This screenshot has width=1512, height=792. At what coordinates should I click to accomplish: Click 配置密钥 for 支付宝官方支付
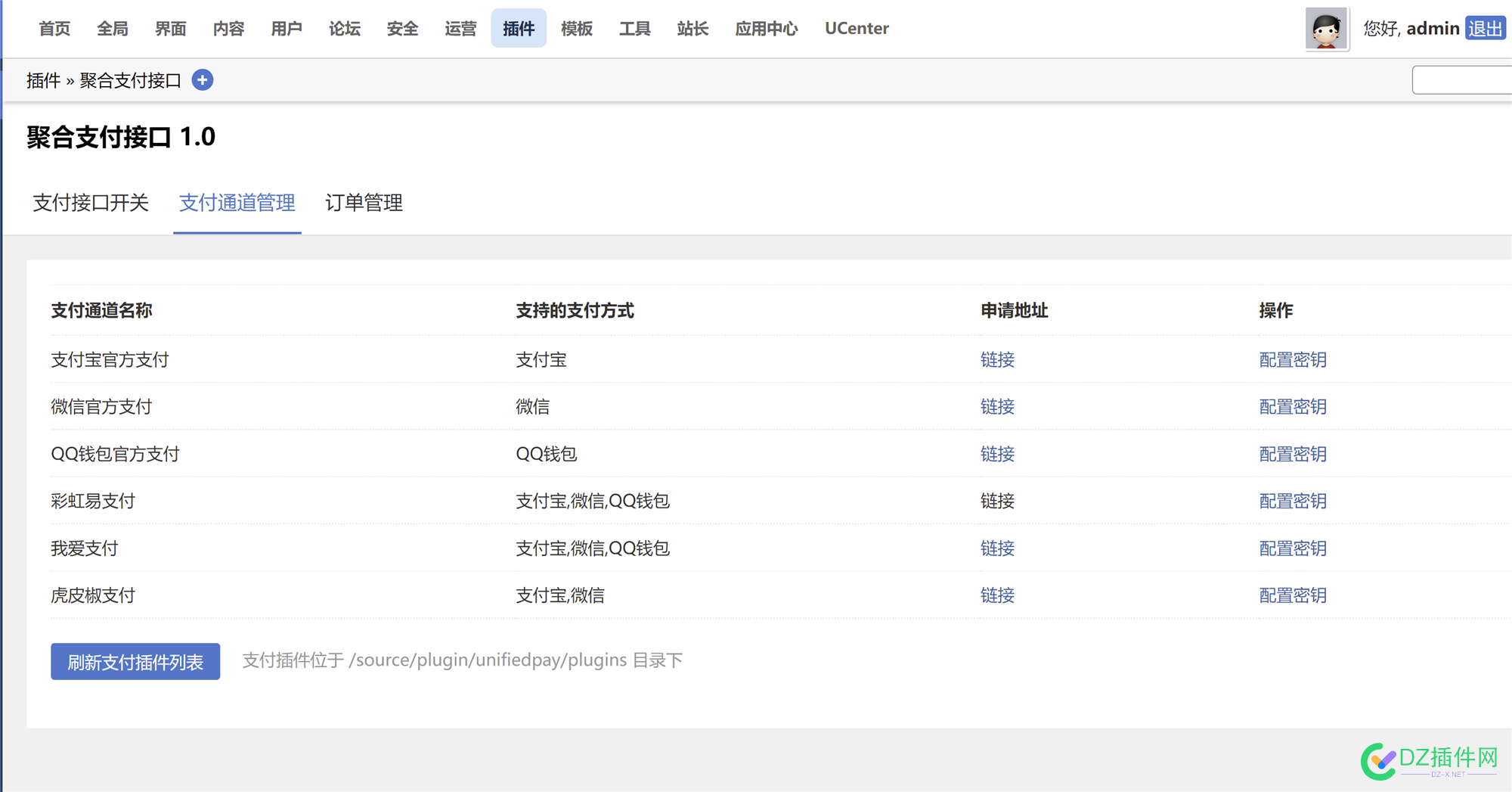pos(1293,360)
